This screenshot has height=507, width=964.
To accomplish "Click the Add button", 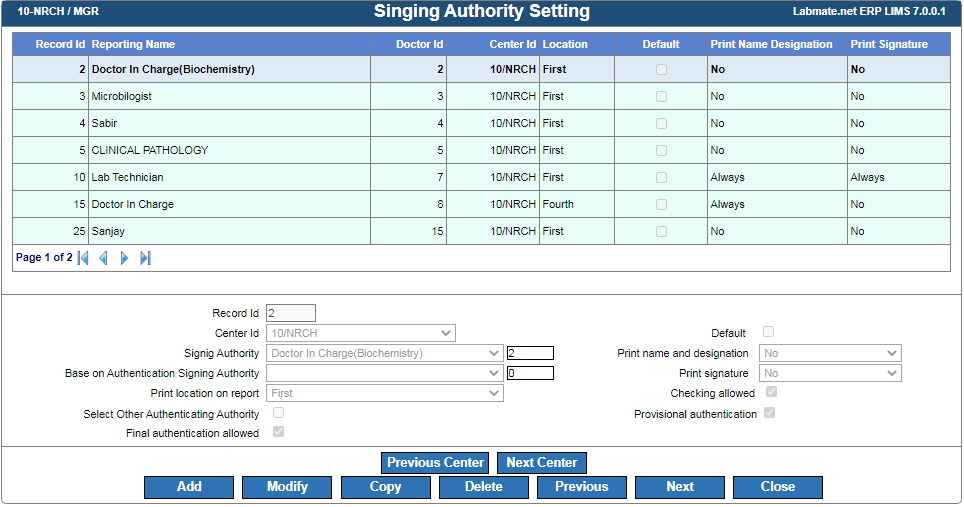I will 189,487.
